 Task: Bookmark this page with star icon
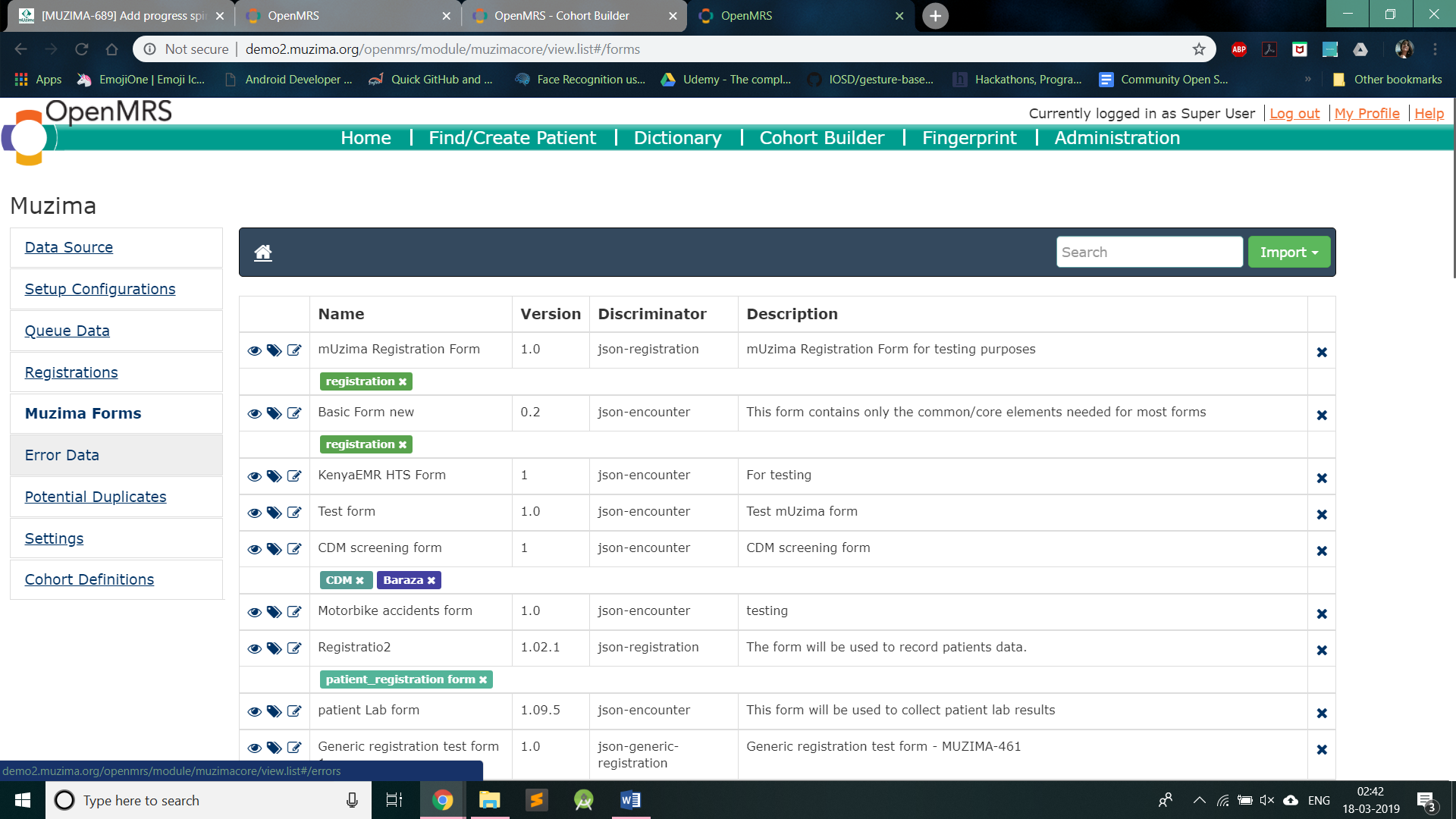1199,49
